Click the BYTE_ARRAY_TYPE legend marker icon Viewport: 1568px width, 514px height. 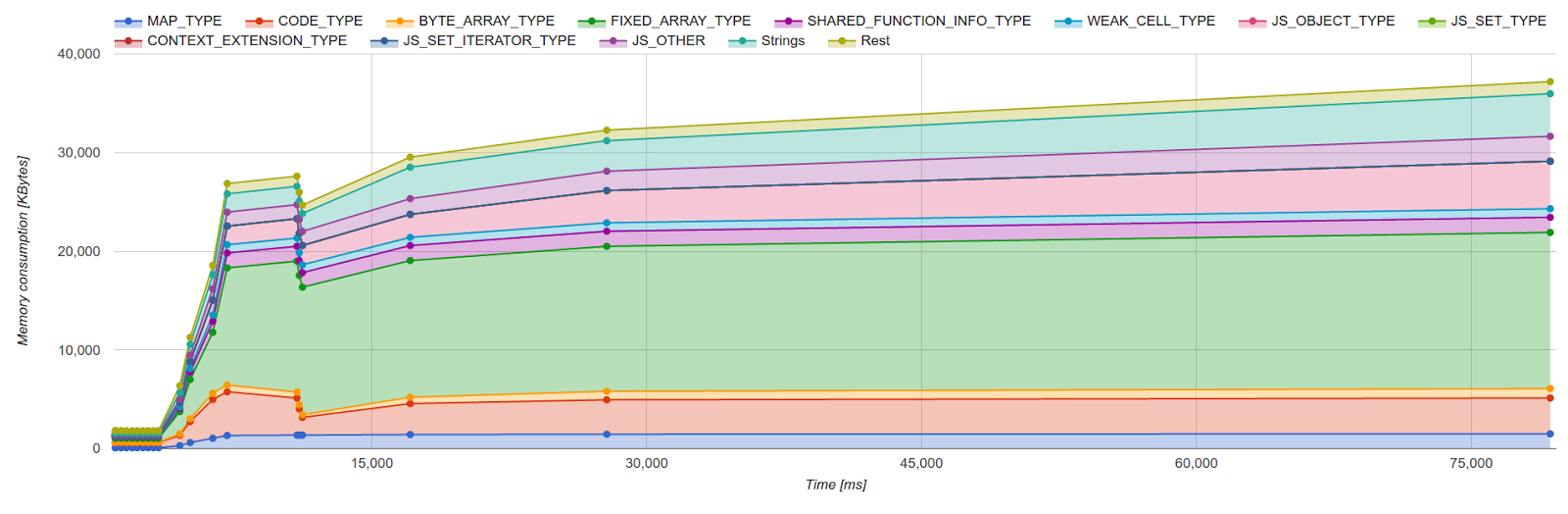(400, 22)
